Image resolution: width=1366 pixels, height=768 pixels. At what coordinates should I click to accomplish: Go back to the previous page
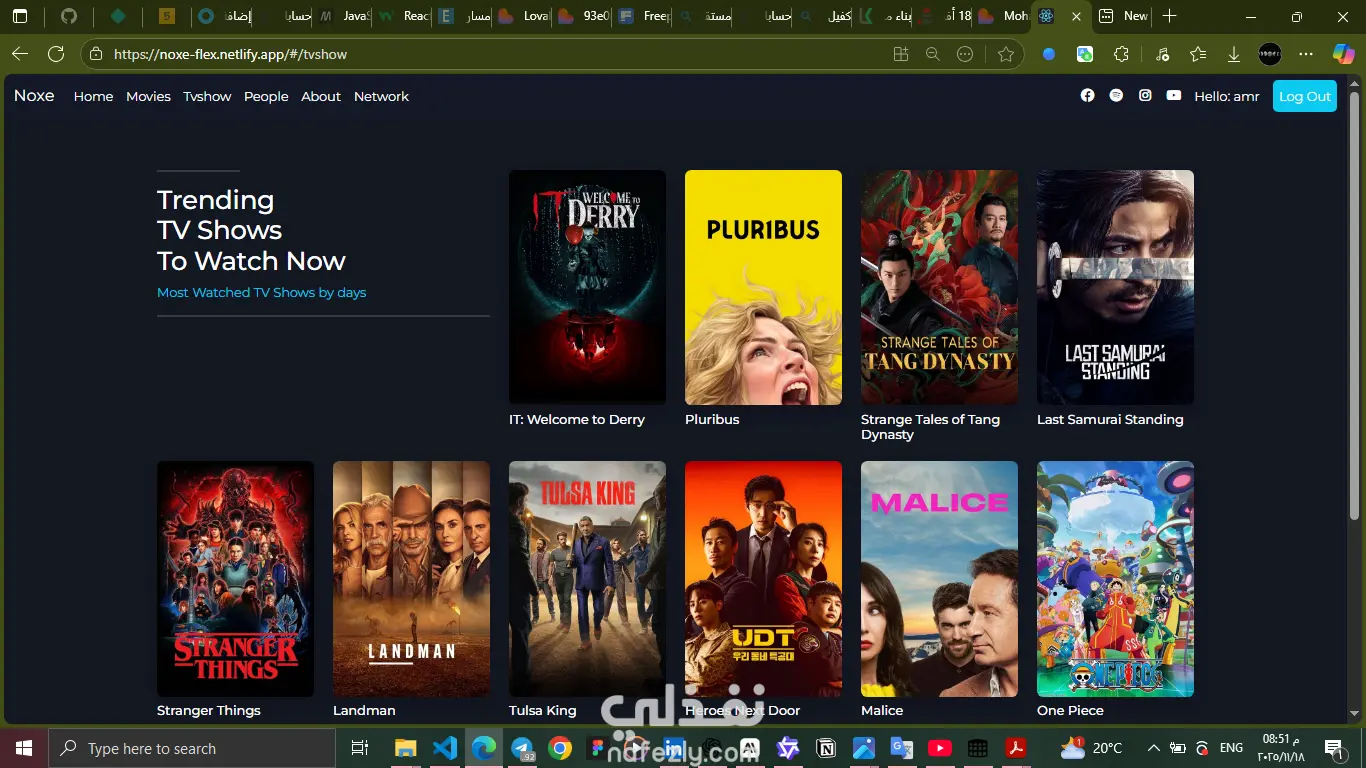[x=20, y=54]
